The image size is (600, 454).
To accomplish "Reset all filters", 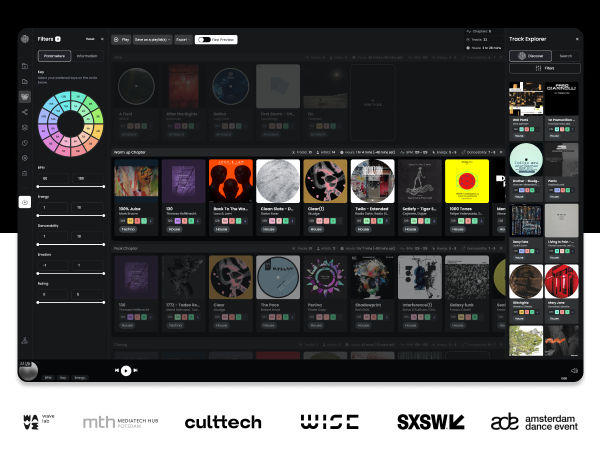I will pos(90,39).
